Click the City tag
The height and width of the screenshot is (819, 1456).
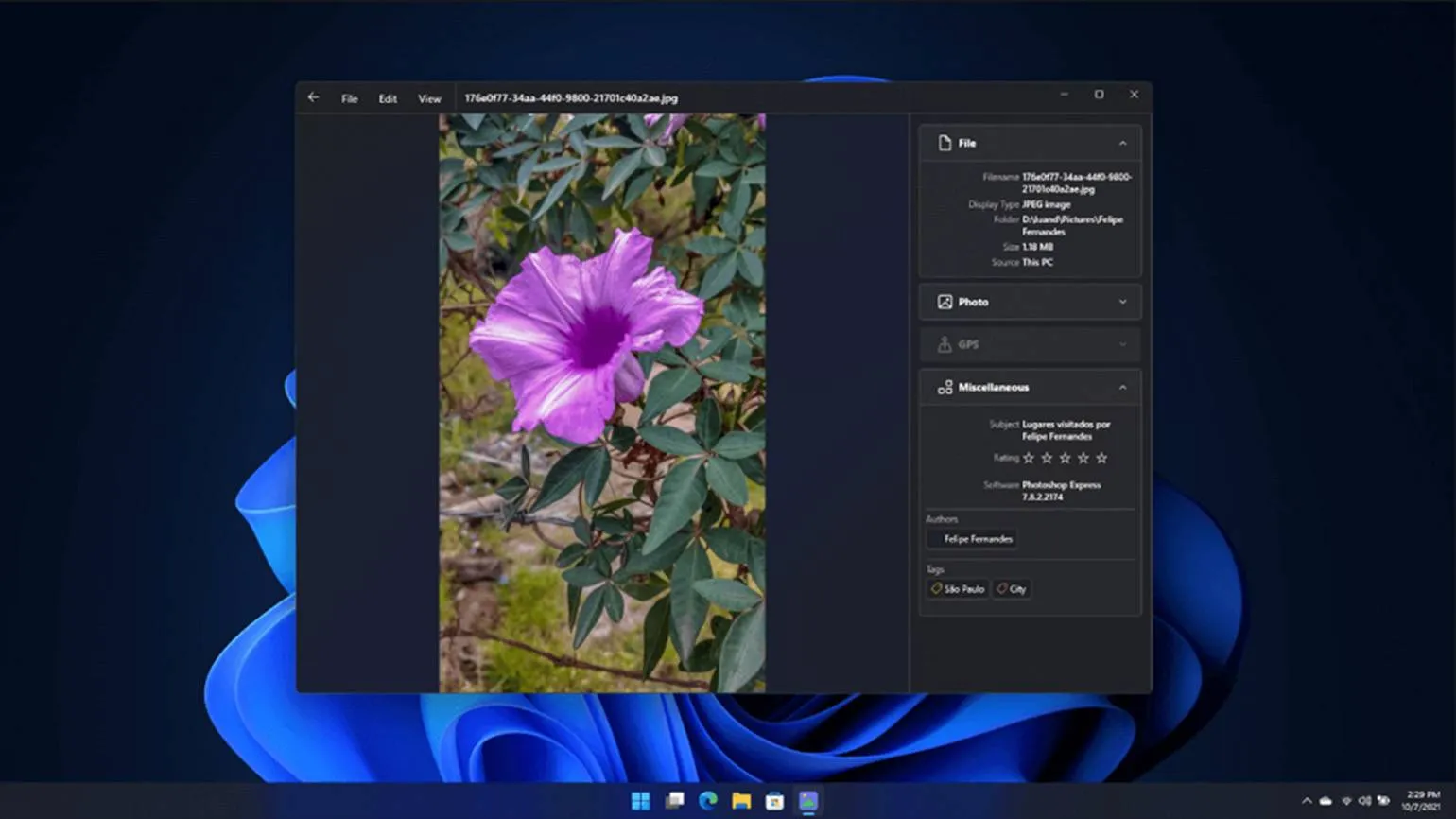point(1012,588)
